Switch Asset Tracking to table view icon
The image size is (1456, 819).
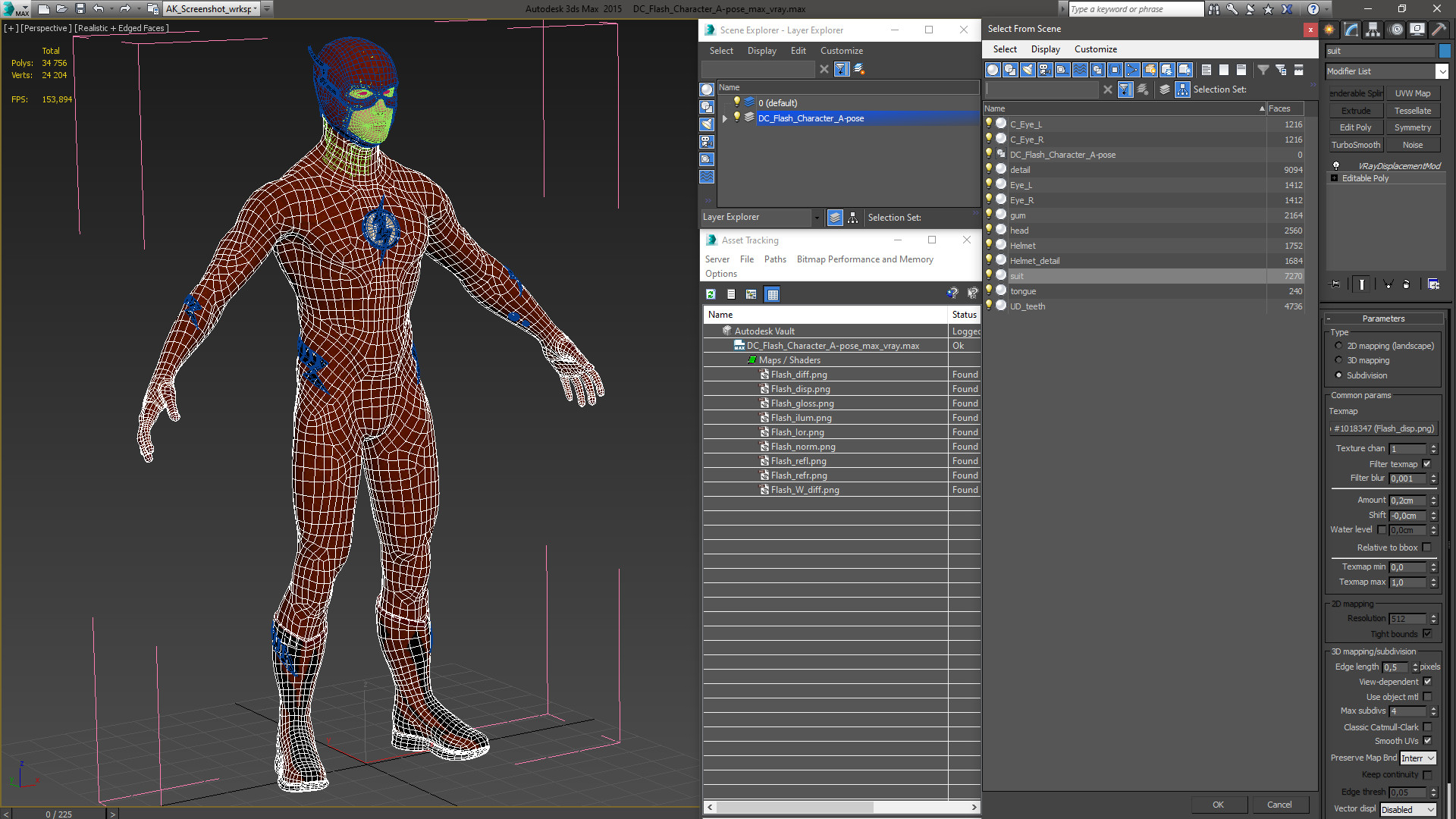pyautogui.click(x=772, y=294)
